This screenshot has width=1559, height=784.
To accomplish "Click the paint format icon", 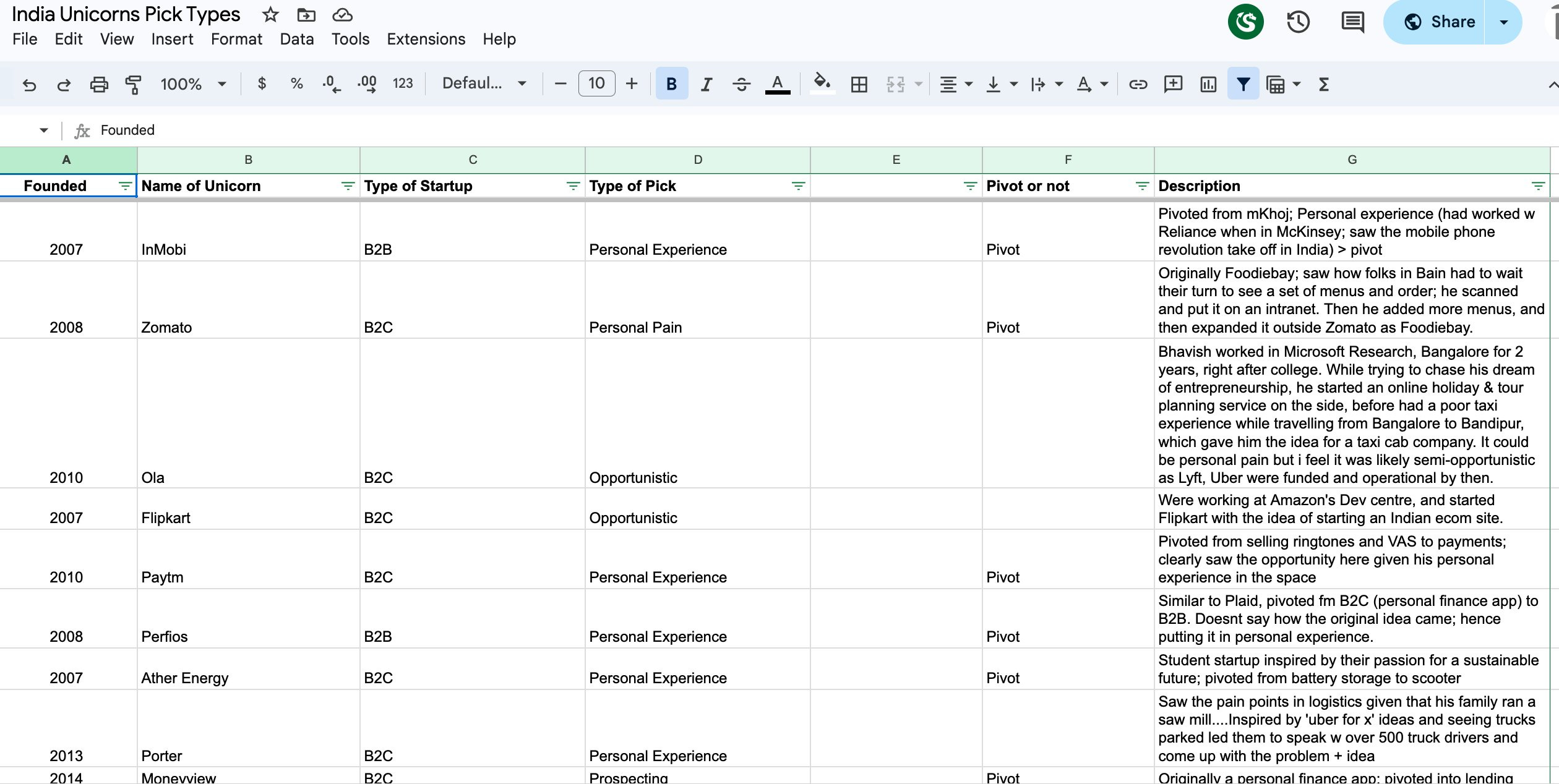I will pyautogui.click(x=133, y=84).
